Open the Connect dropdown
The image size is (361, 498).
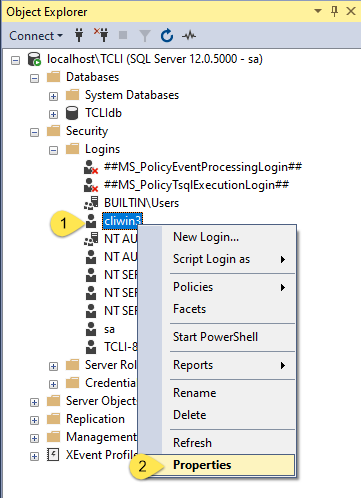click(36, 36)
